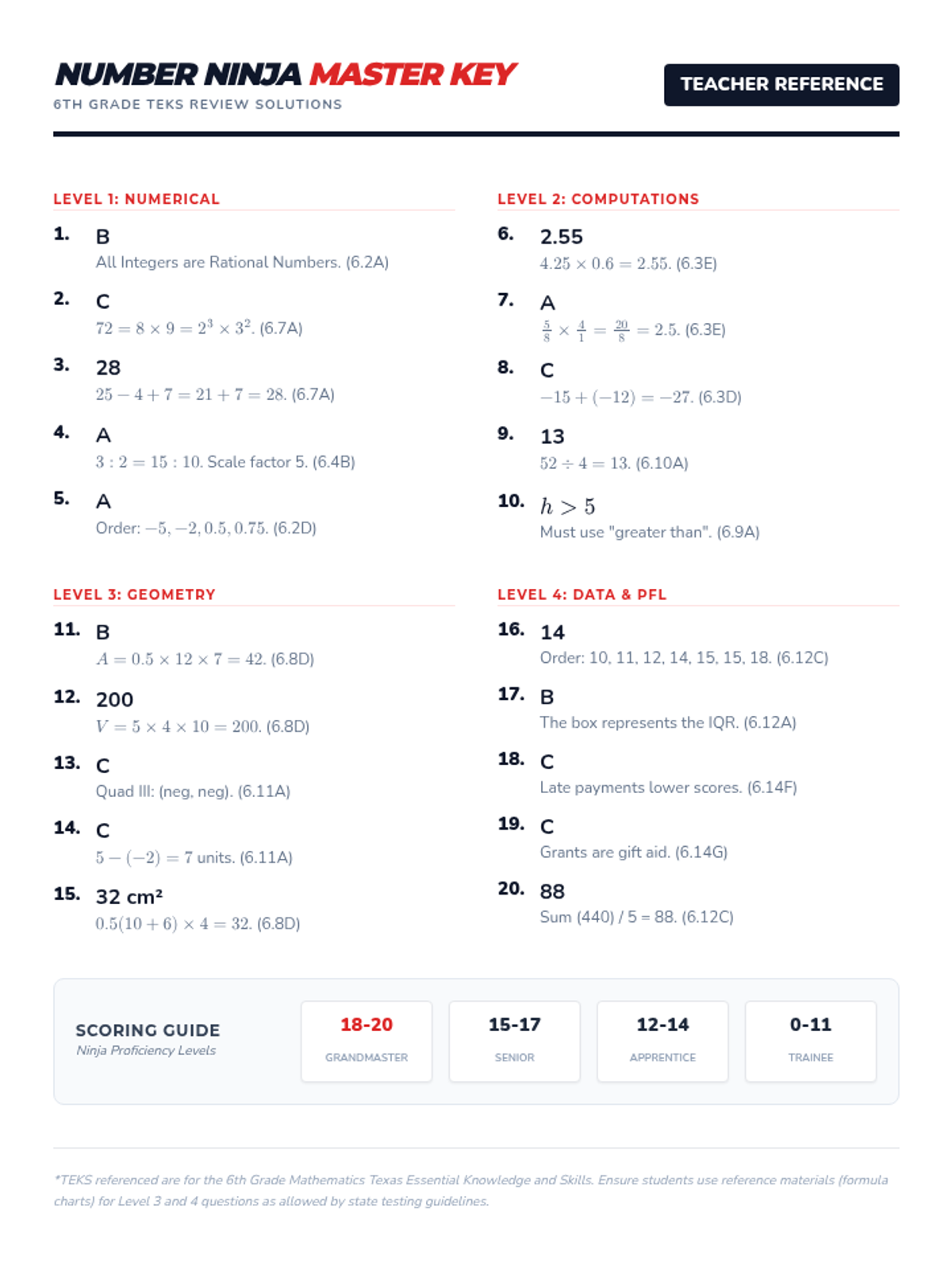Click answer 2.55 for question 6

[562, 237]
